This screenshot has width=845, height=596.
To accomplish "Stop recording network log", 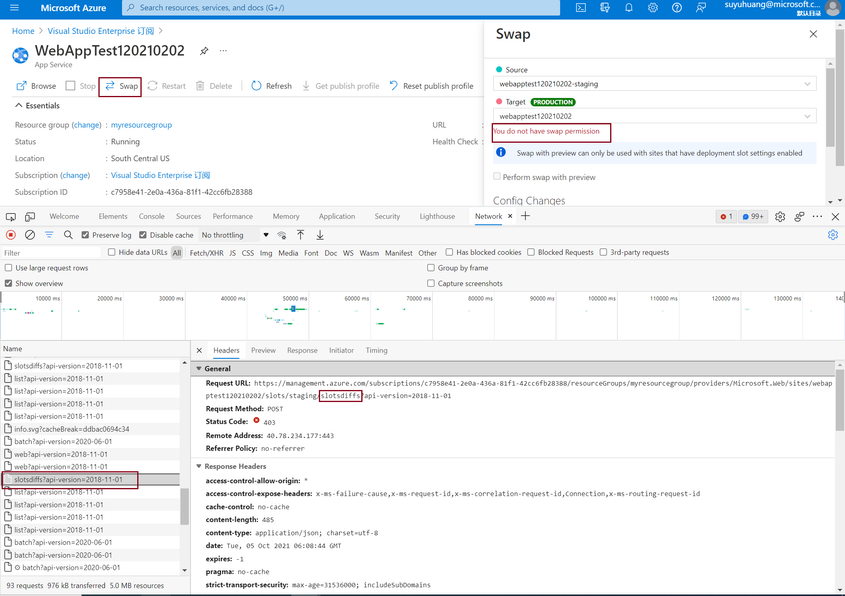I will pyautogui.click(x=11, y=235).
